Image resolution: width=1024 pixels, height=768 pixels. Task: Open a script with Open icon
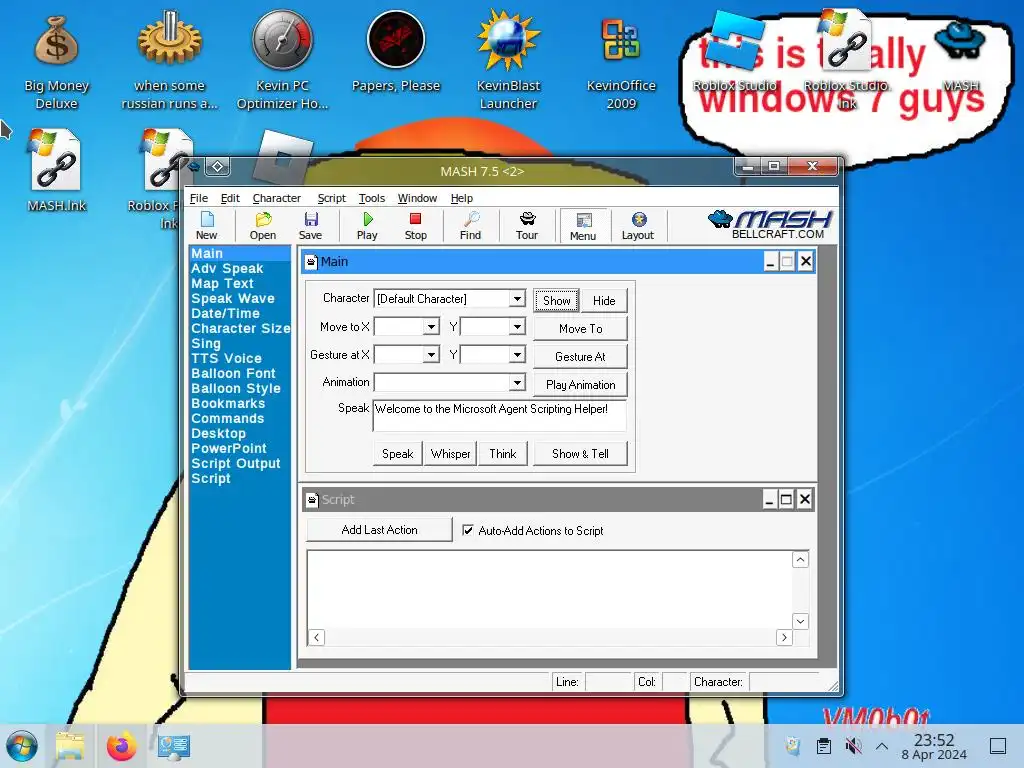click(263, 226)
